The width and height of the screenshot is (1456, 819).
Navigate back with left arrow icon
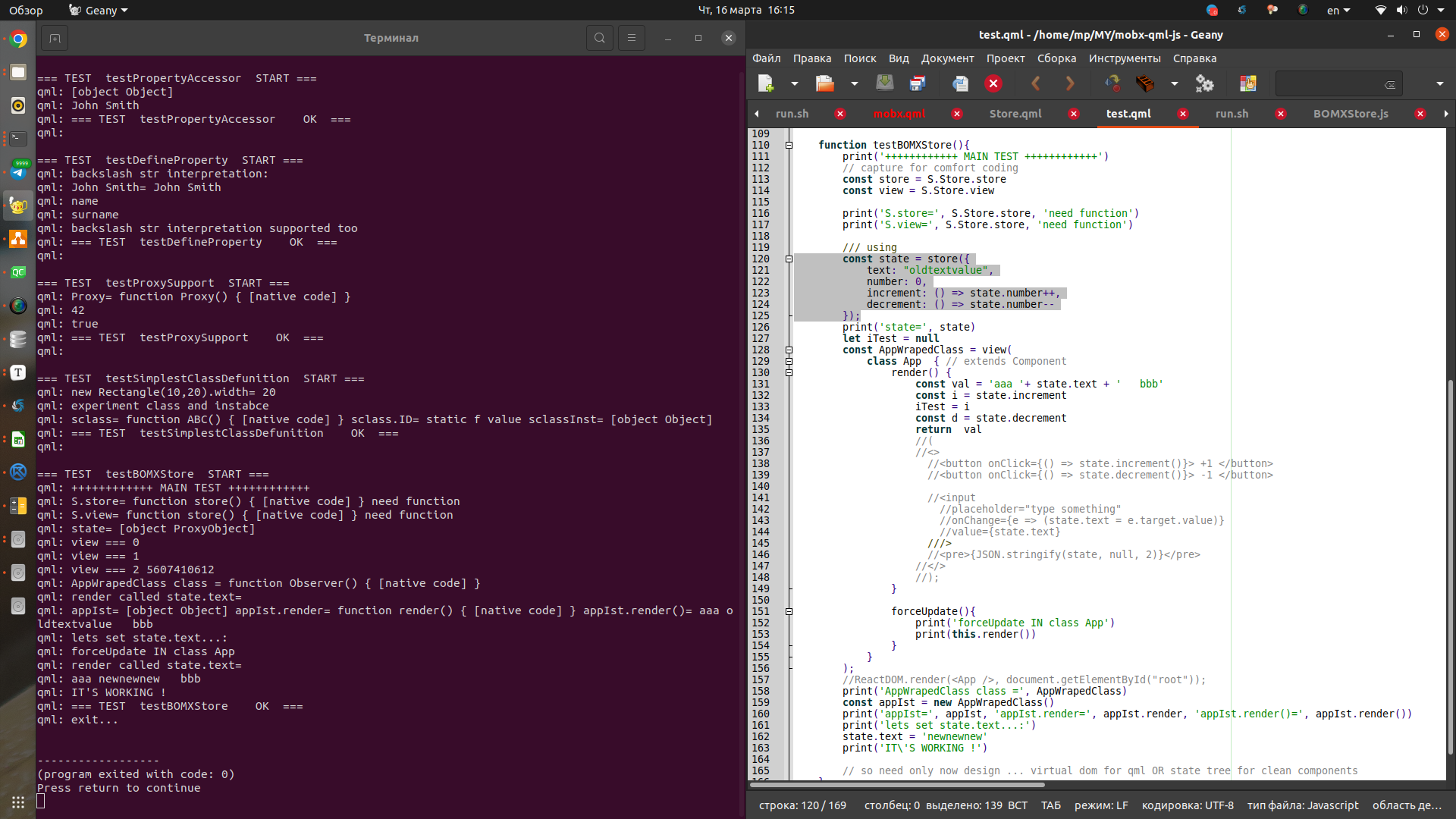click(1036, 83)
